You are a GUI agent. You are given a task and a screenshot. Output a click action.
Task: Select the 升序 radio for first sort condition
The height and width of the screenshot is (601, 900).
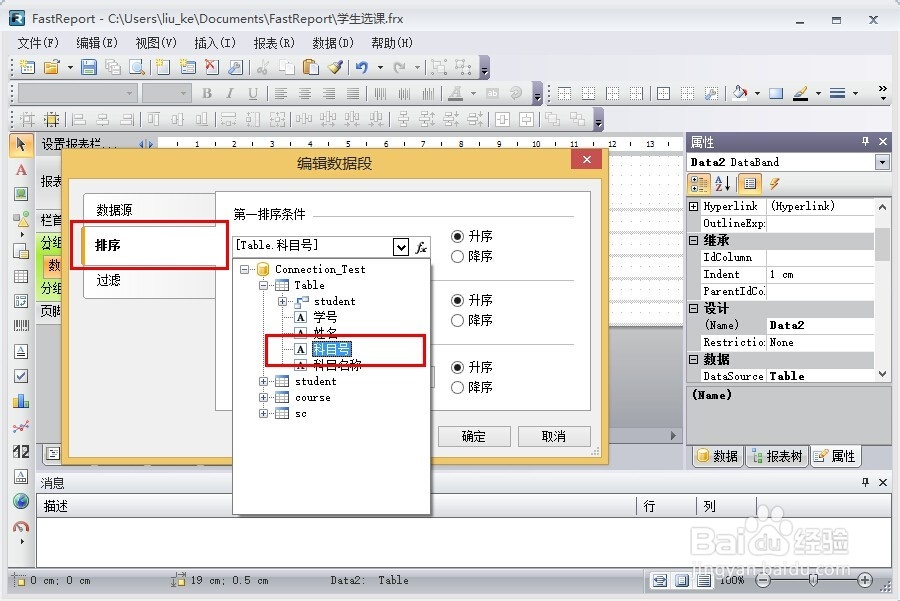pos(458,237)
